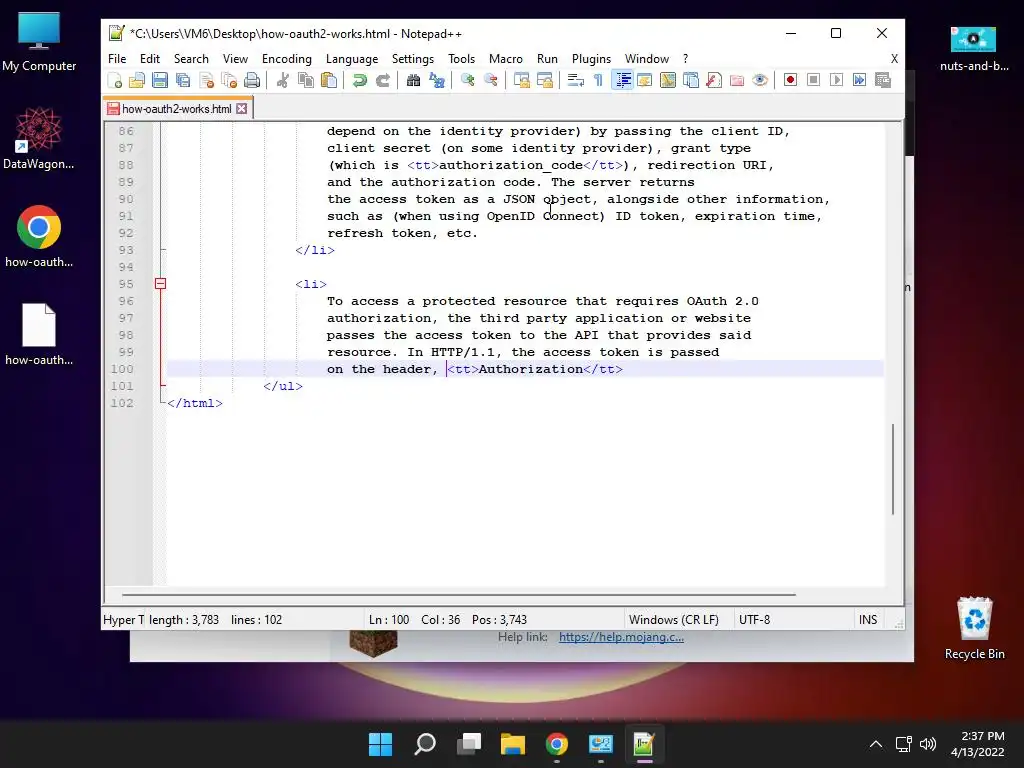Open the Plugins menu

click(591, 59)
